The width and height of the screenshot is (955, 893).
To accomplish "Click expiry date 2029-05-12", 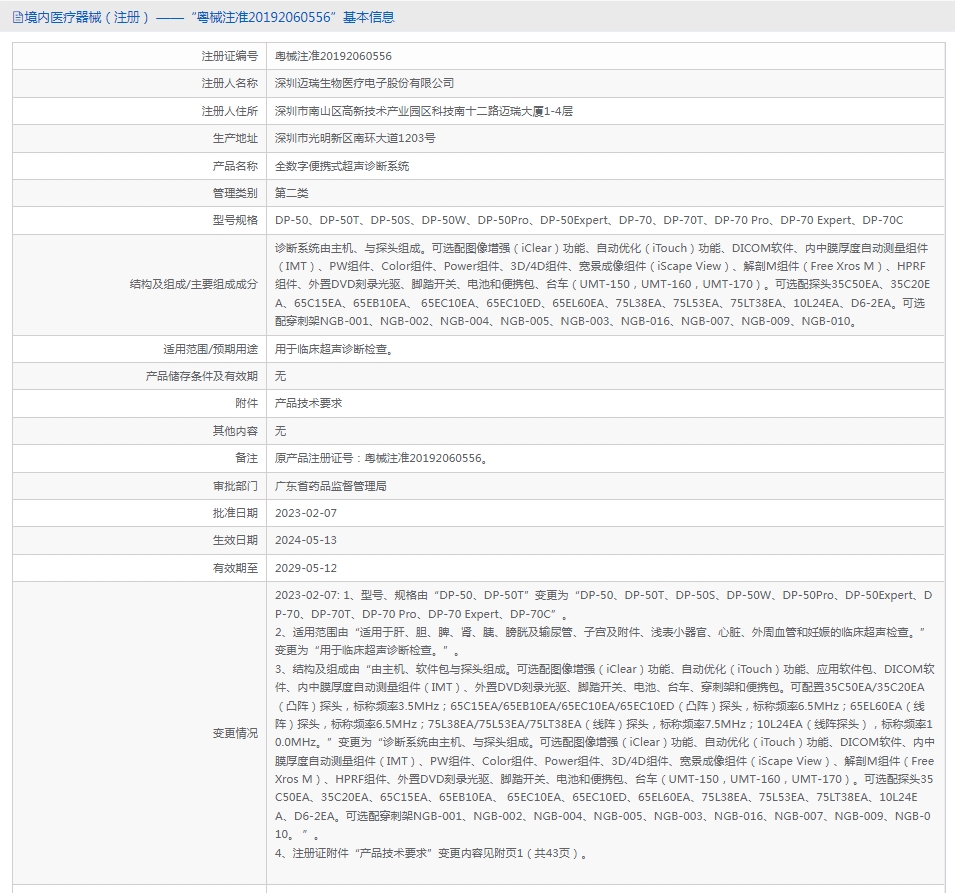I will tap(306, 568).
